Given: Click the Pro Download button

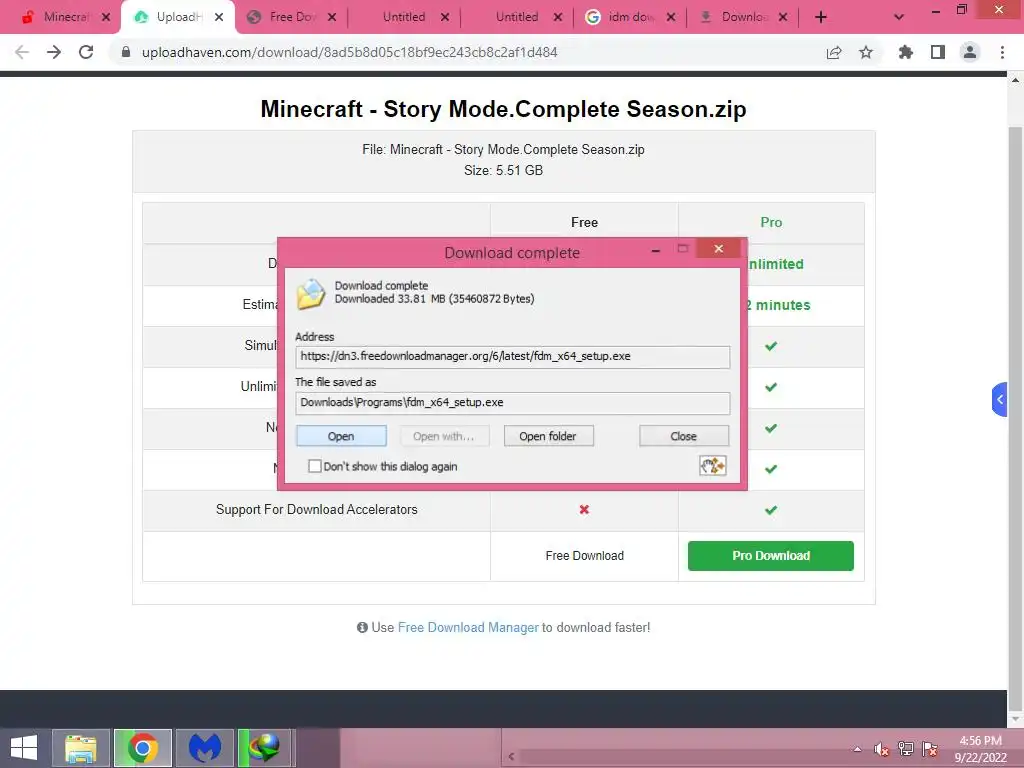Looking at the screenshot, I should pyautogui.click(x=771, y=556).
